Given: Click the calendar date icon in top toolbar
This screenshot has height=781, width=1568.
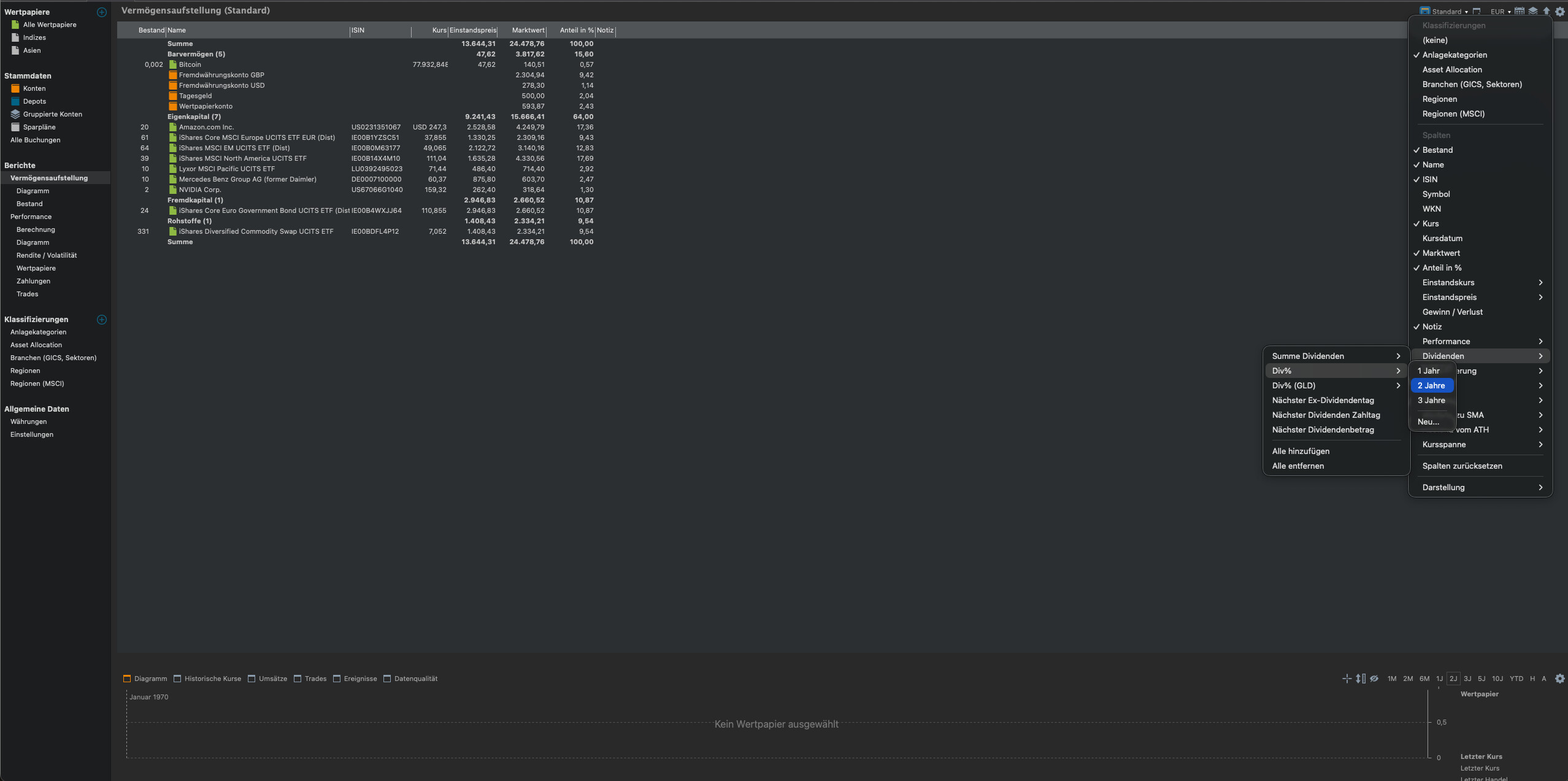Looking at the screenshot, I should tap(1520, 11).
